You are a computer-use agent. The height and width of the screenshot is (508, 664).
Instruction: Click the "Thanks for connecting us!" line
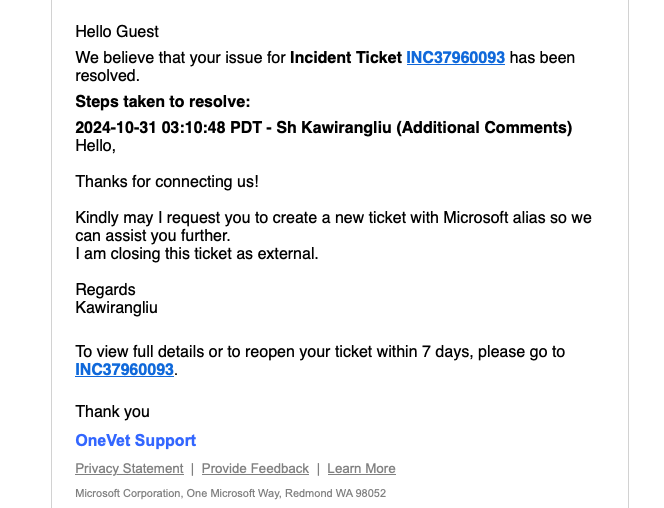tap(167, 182)
